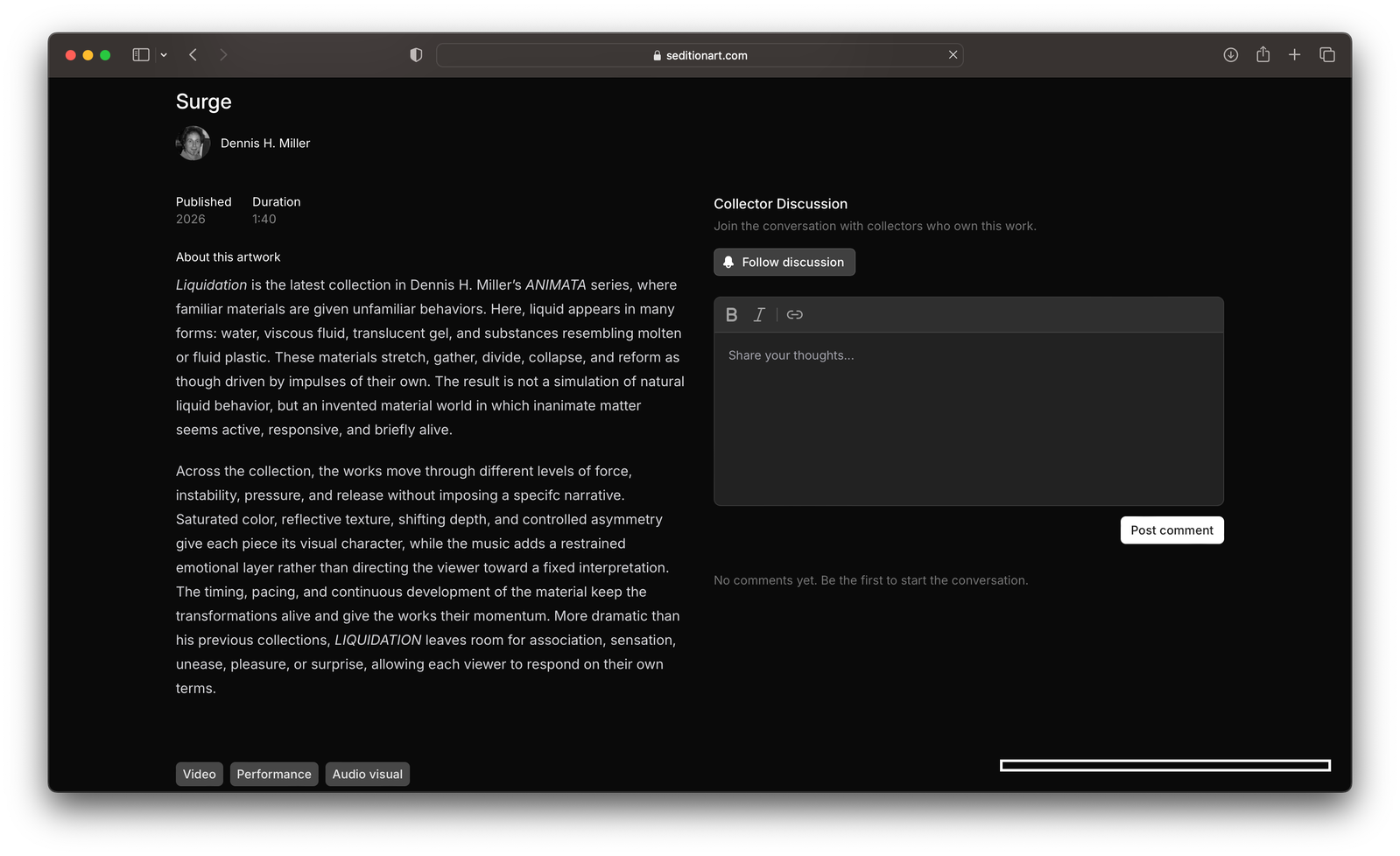Click the seditionart.com address bar
The height and width of the screenshot is (856, 1400).
pos(700,55)
